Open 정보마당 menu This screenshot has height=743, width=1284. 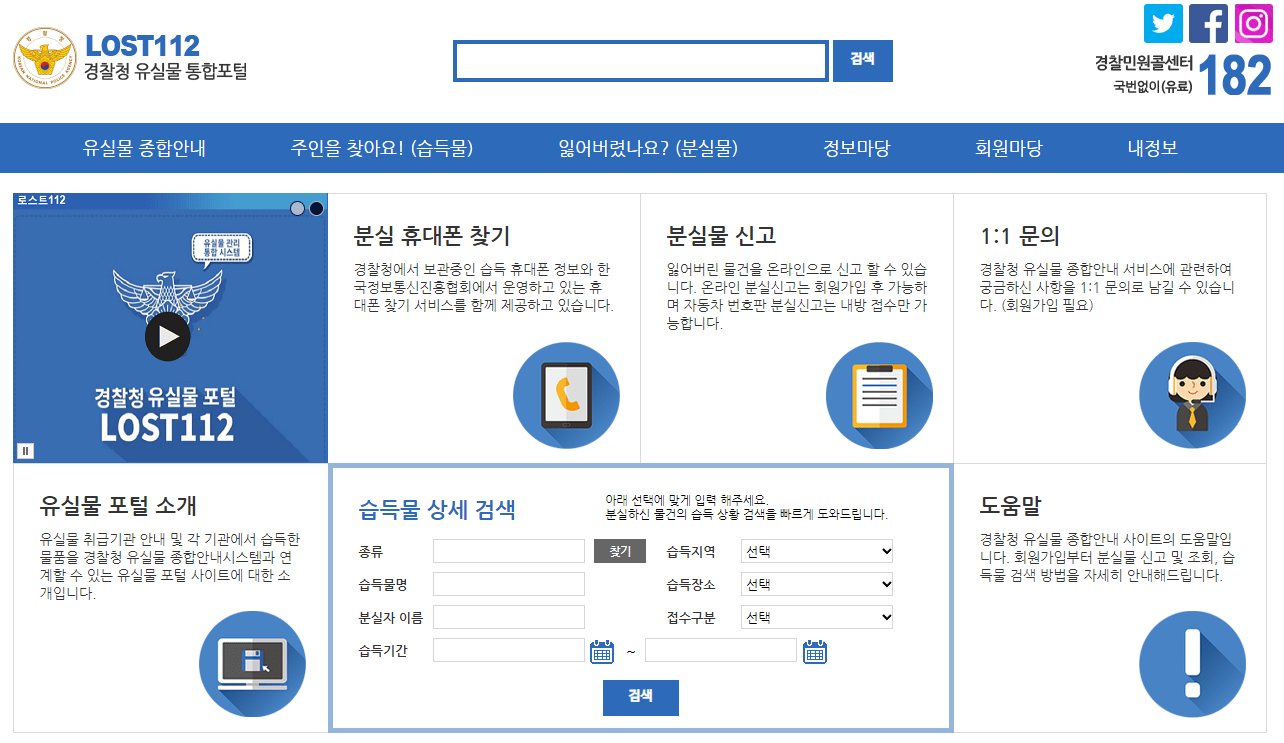point(856,148)
